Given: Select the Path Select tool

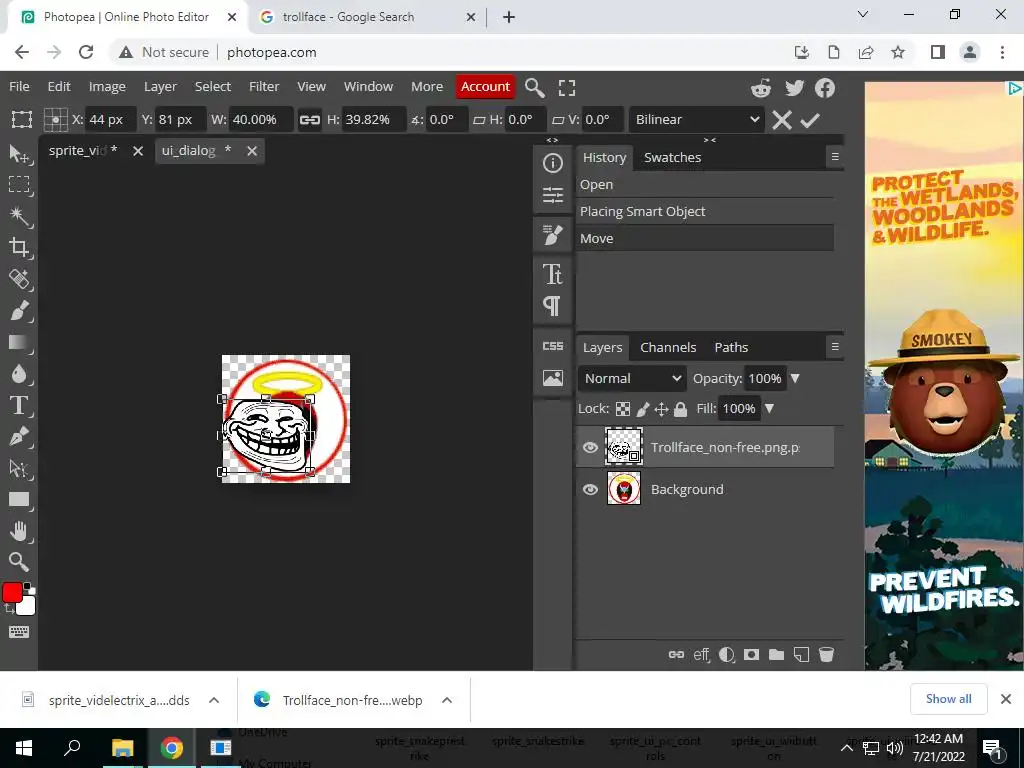Looking at the screenshot, I should click(19, 468).
